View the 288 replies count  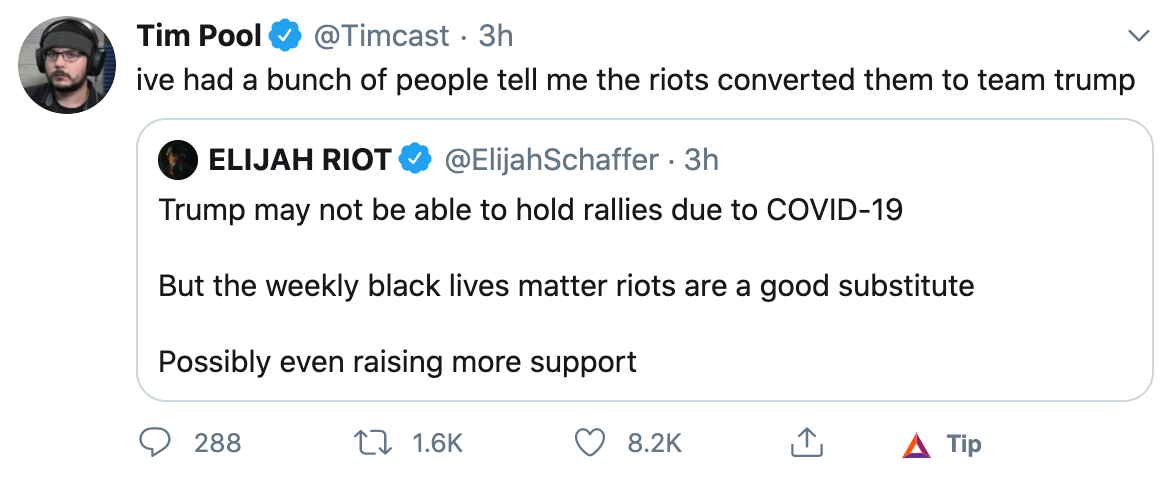[218, 443]
